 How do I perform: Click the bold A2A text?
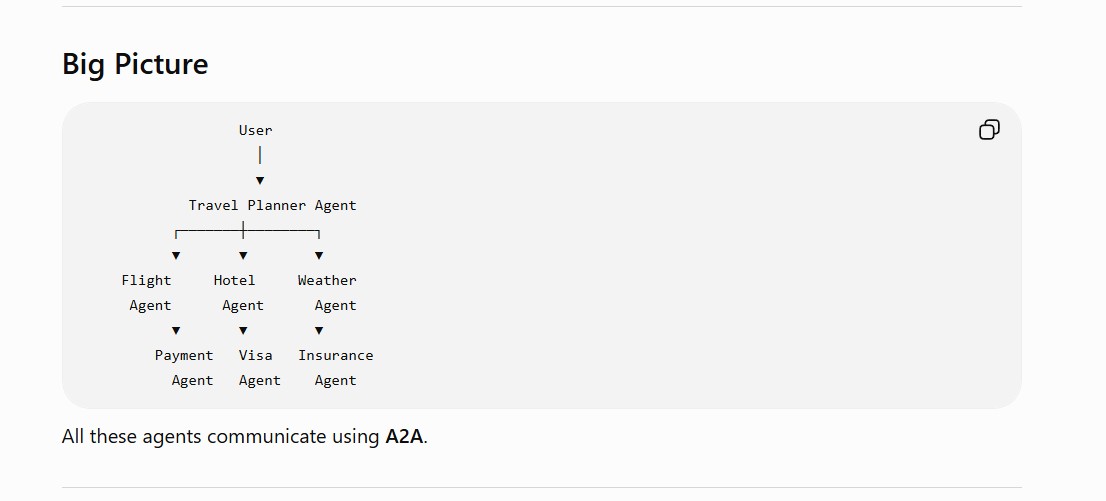coord(404,436)
